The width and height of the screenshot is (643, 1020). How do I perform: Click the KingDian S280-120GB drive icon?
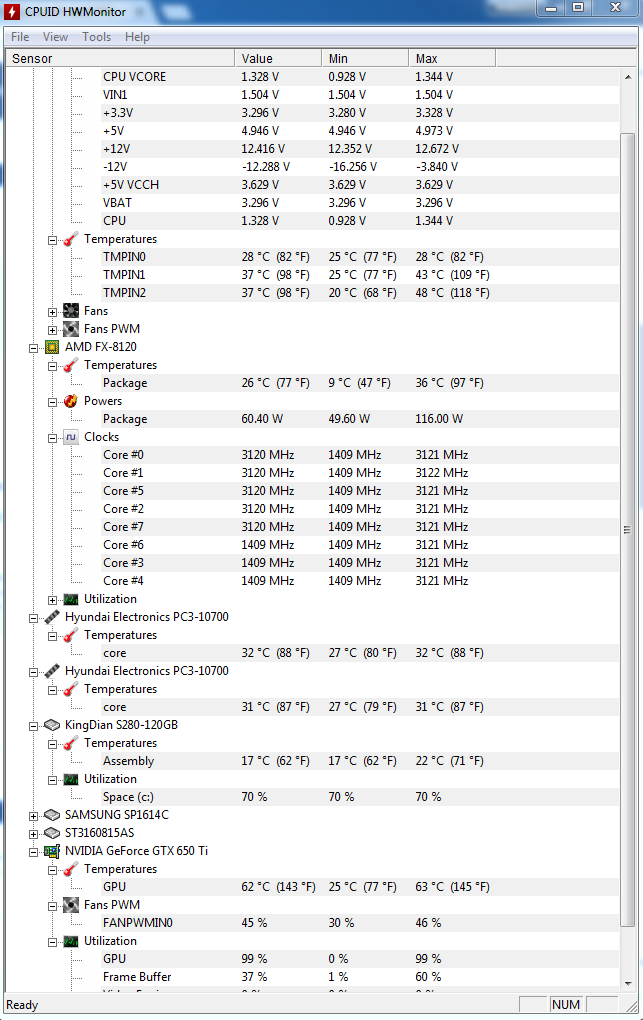[x=52, y=725]
